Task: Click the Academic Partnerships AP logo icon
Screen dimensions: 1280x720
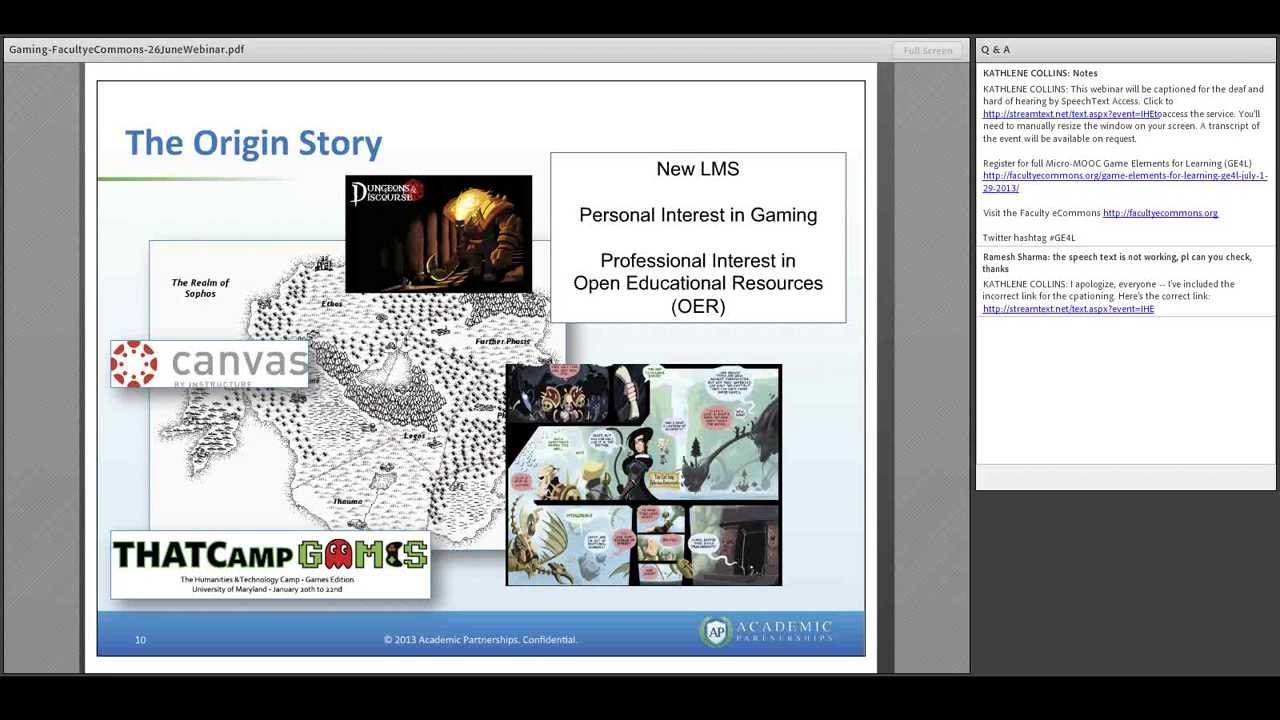Action: 715,631
